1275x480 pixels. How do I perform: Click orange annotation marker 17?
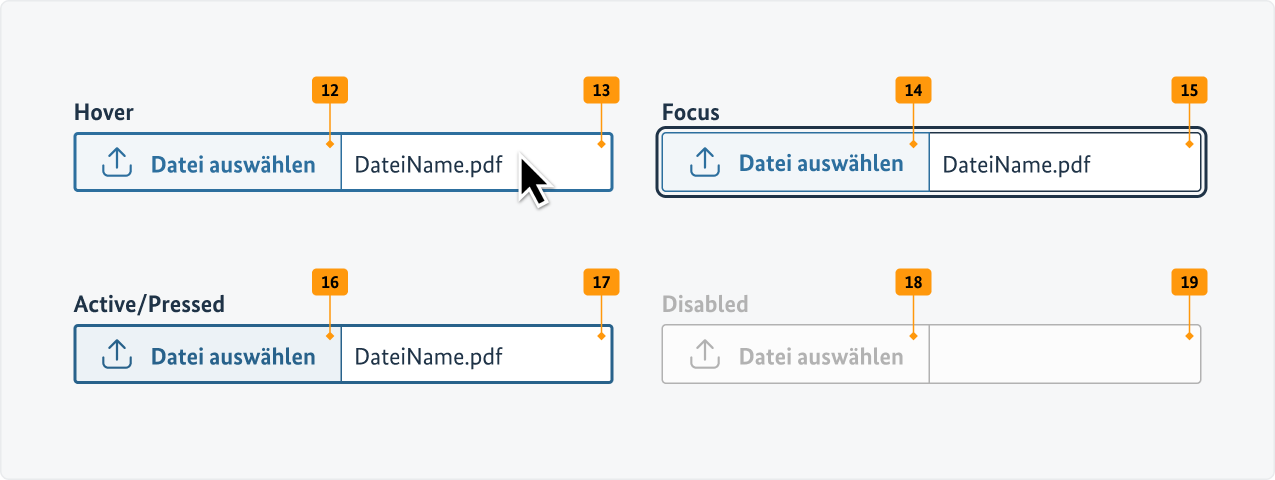[x=601, y=282]
